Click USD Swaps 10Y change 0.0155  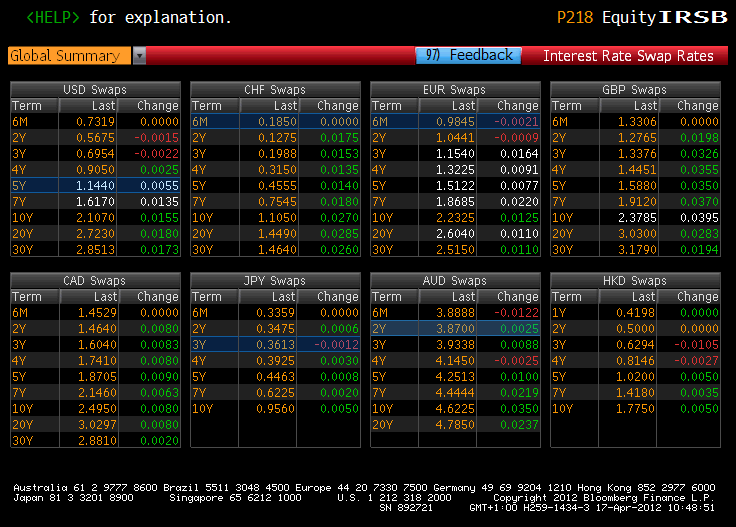[159, 217]
